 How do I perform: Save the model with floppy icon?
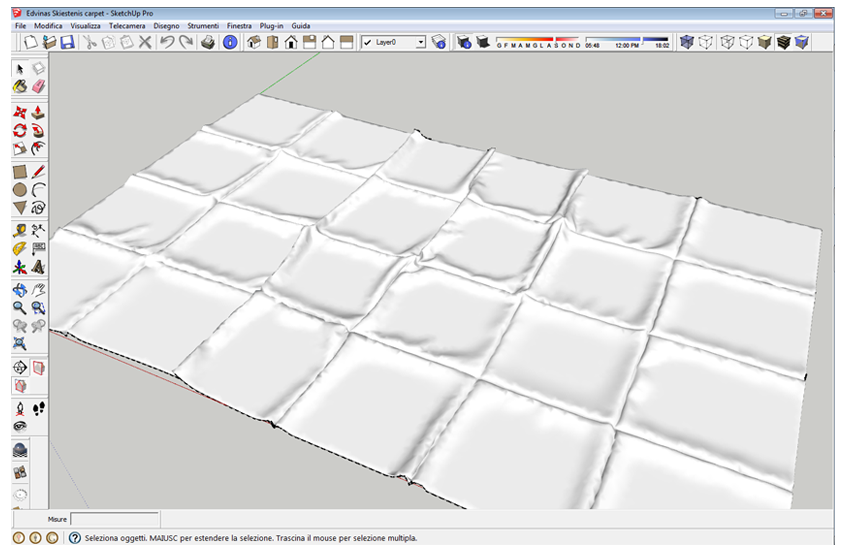click(x=67, y=42)
